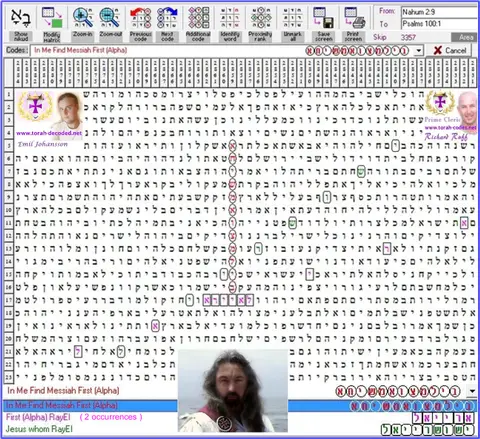Cancel the current code search

click(449, 50)
